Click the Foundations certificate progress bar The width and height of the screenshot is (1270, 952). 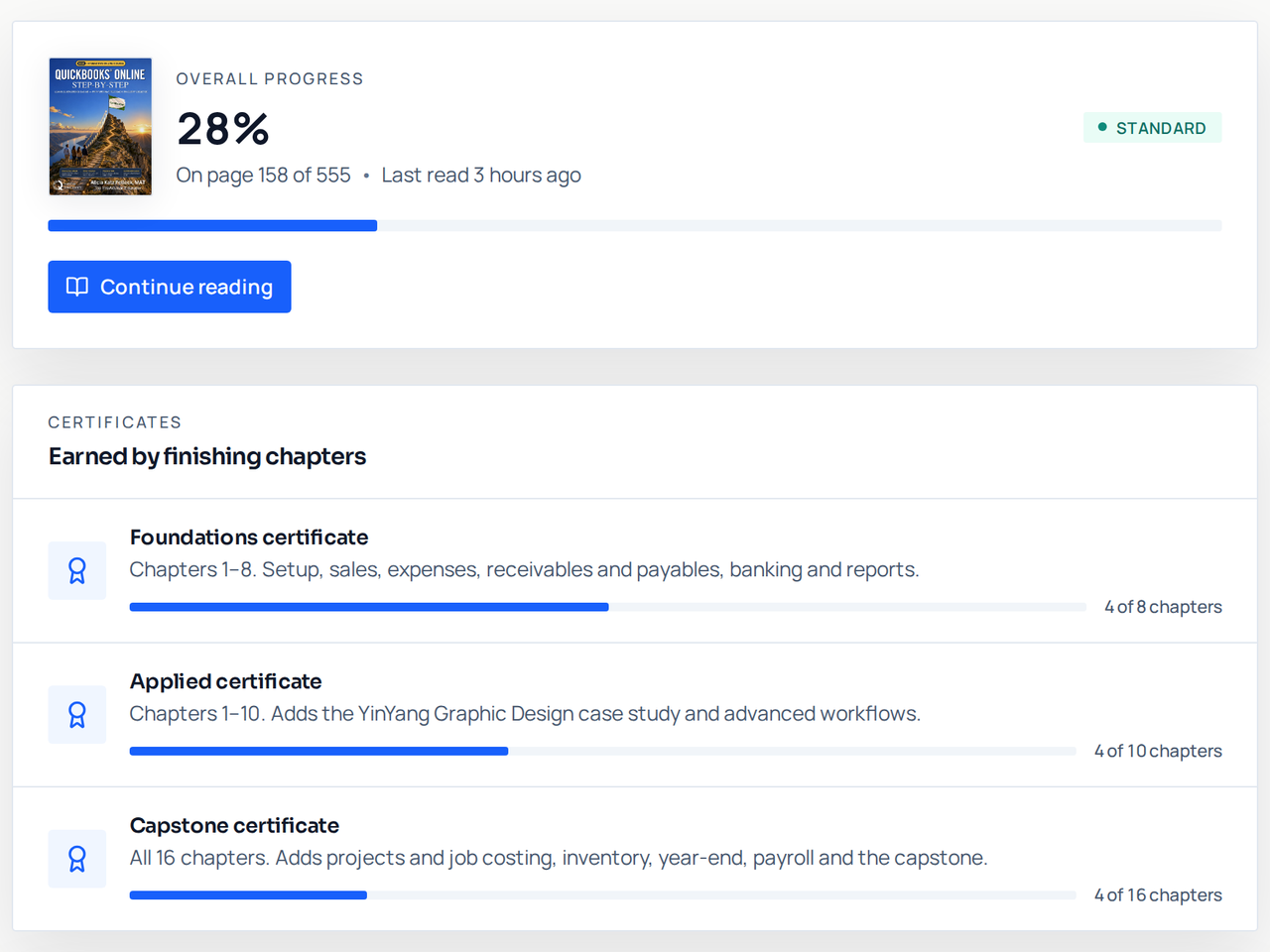pos(608,607)
